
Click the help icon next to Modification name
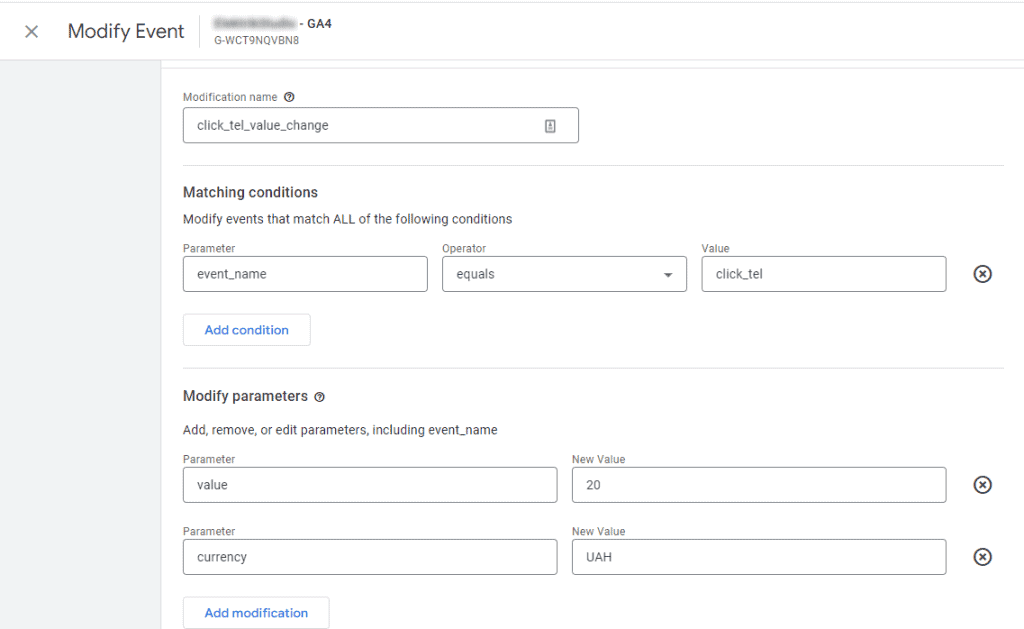point(289,96)
